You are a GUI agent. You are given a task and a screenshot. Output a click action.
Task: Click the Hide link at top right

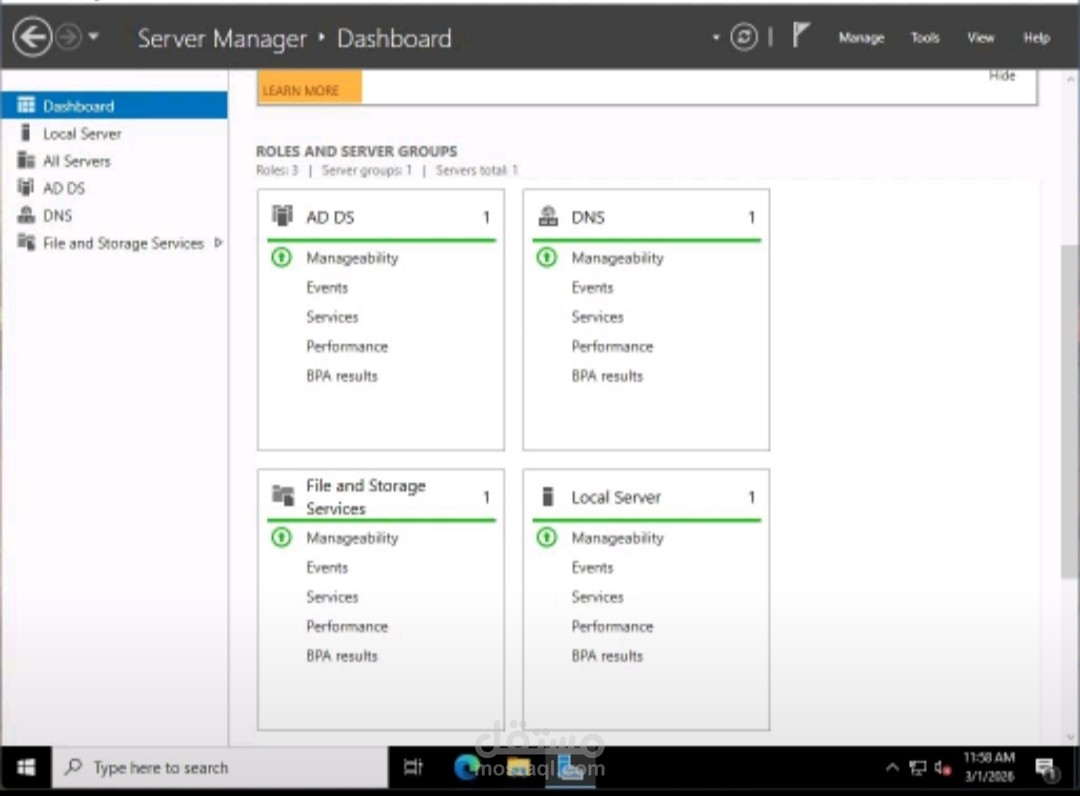pyautogui.click(x=1002, y=74)
